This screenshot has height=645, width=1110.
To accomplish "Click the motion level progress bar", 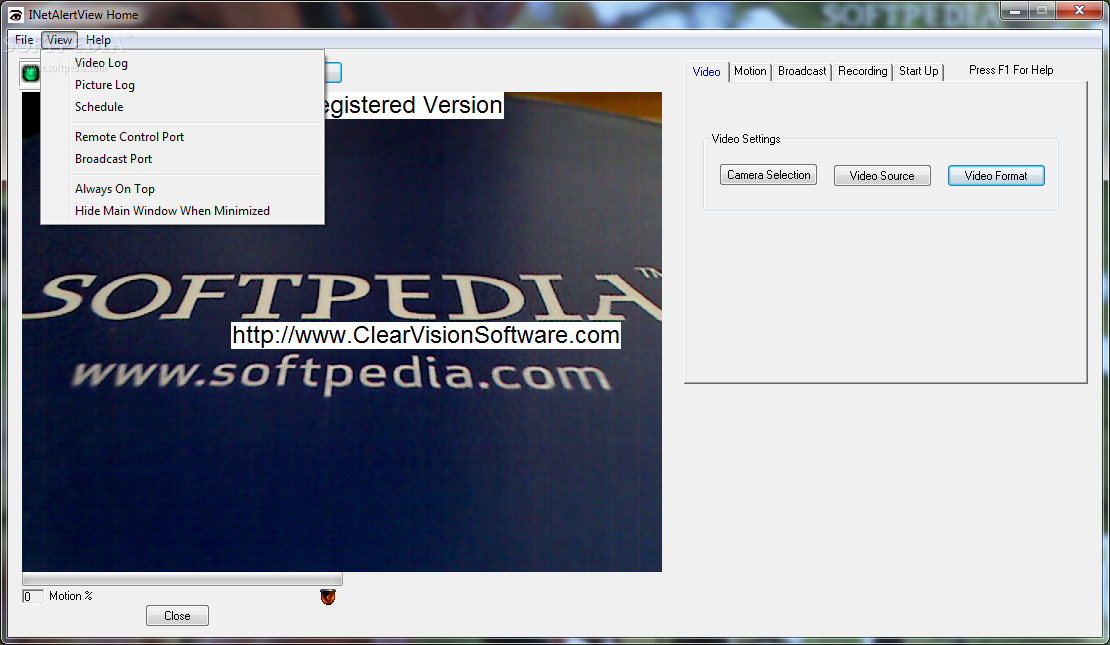I will 183,579.
